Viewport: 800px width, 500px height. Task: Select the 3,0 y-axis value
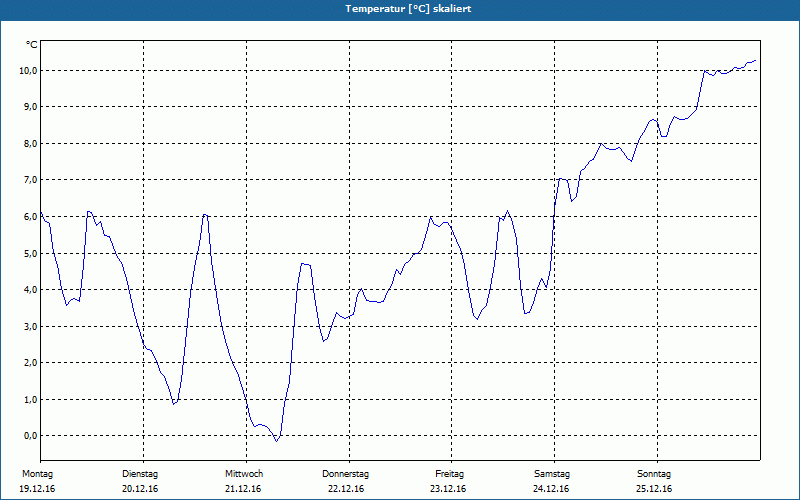[30, 326]
